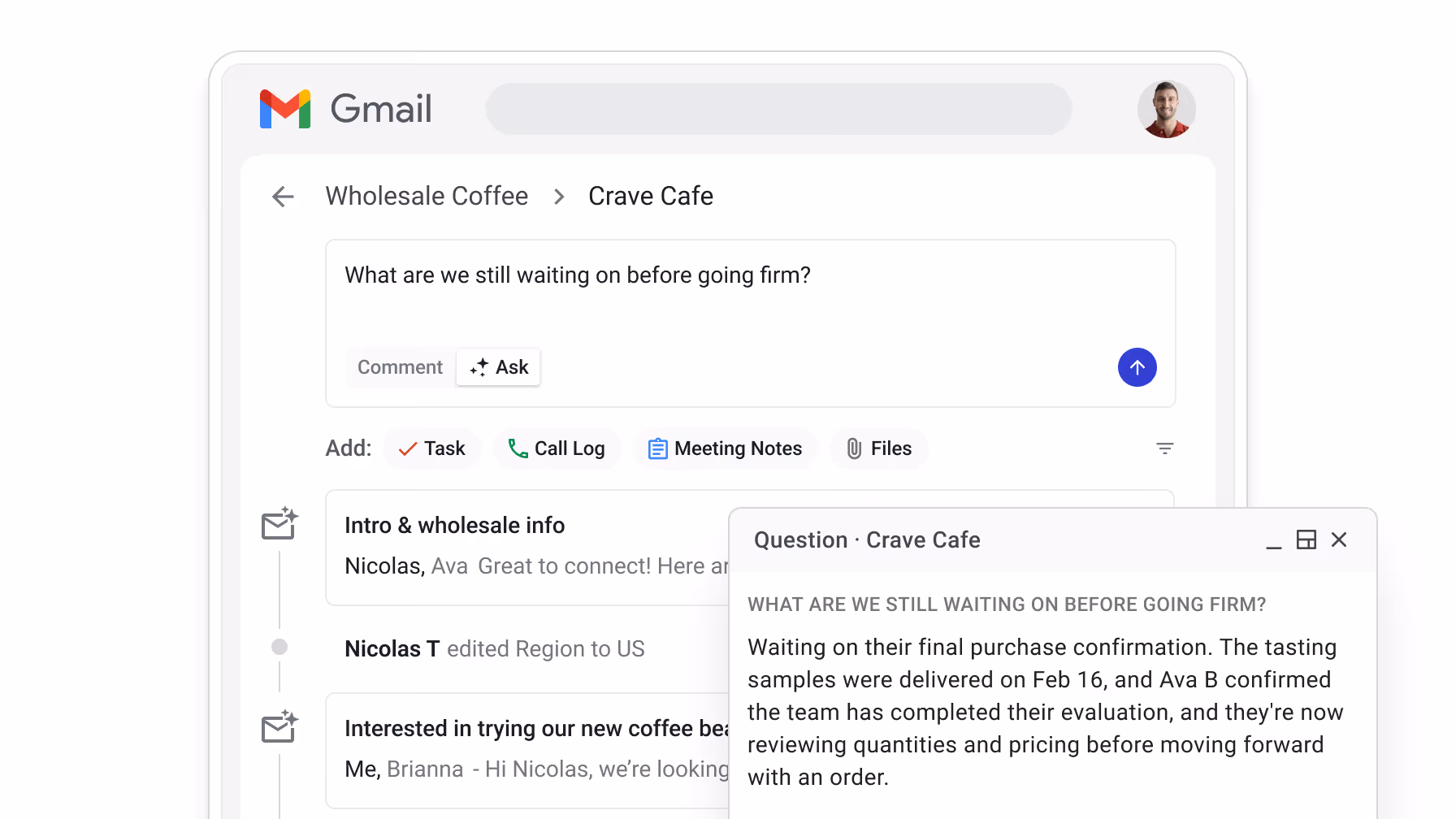Open the user profile avatar

(x=1166, y=109)
